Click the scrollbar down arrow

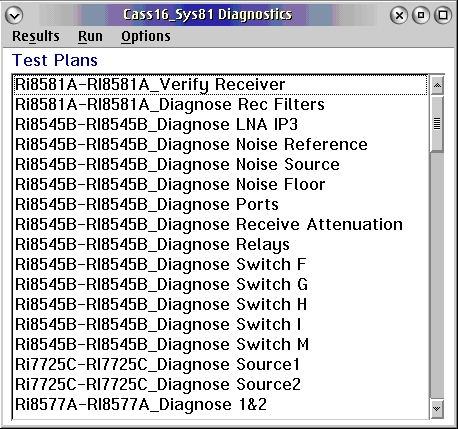pos(437,408)
